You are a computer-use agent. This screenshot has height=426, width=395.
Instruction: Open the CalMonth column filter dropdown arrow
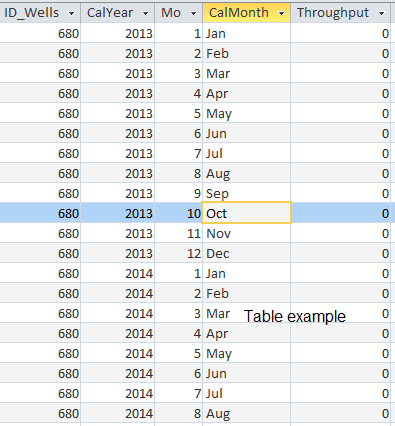point(282,13)
